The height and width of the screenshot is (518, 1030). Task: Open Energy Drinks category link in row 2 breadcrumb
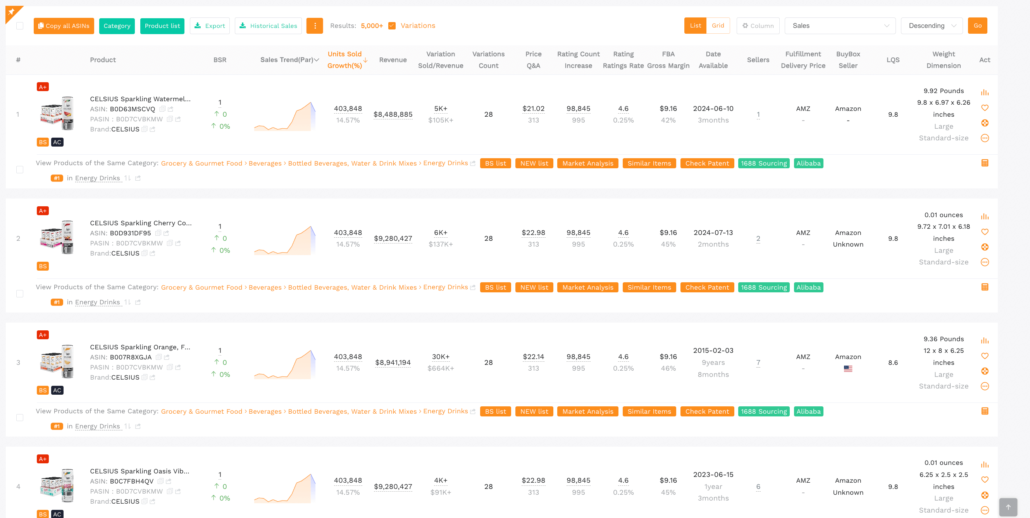[445, 288]
